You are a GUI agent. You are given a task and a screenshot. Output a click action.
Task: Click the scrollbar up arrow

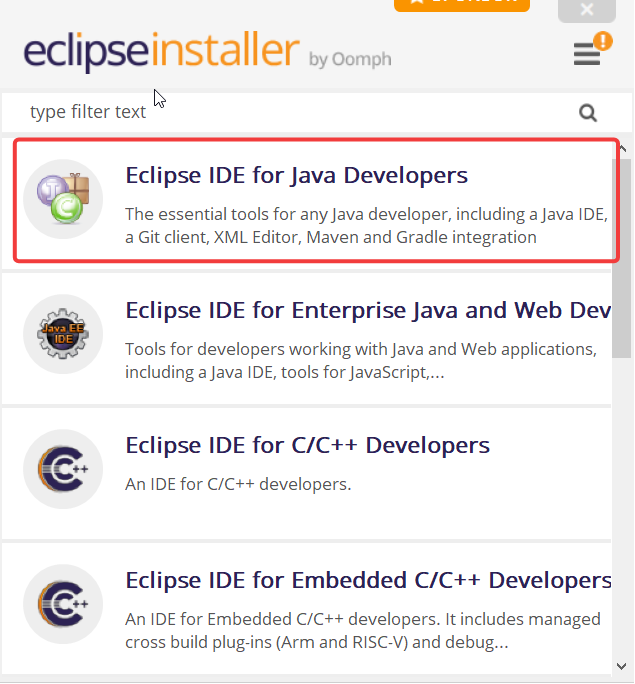[622, 149]
